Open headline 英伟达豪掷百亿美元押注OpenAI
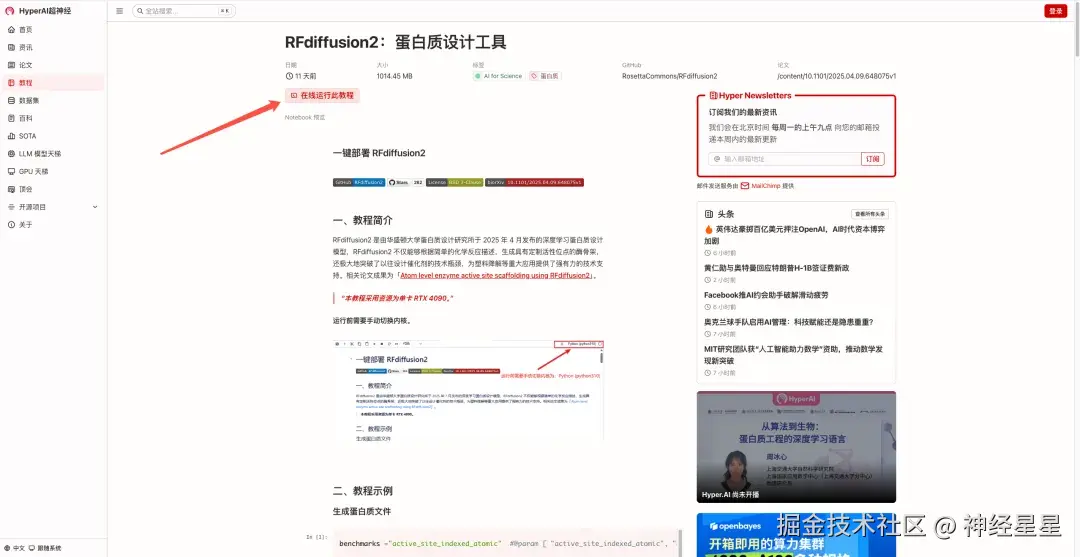The width and height of the screenshot is (1080, 557). [795, 235]
